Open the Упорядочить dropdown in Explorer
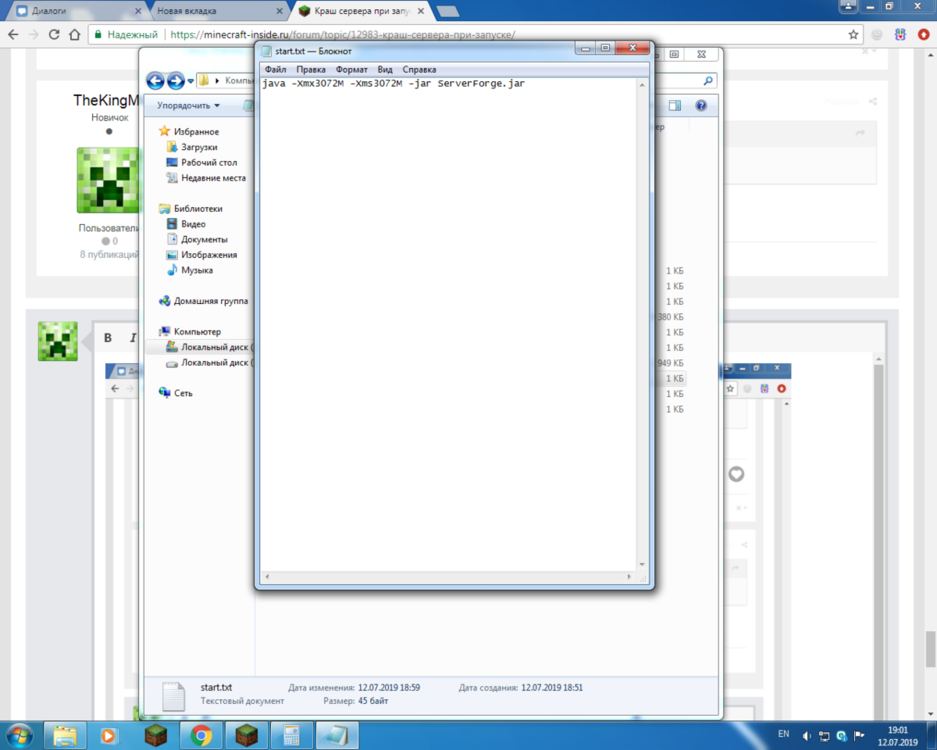Screen dimensions: 937x750 188,105
